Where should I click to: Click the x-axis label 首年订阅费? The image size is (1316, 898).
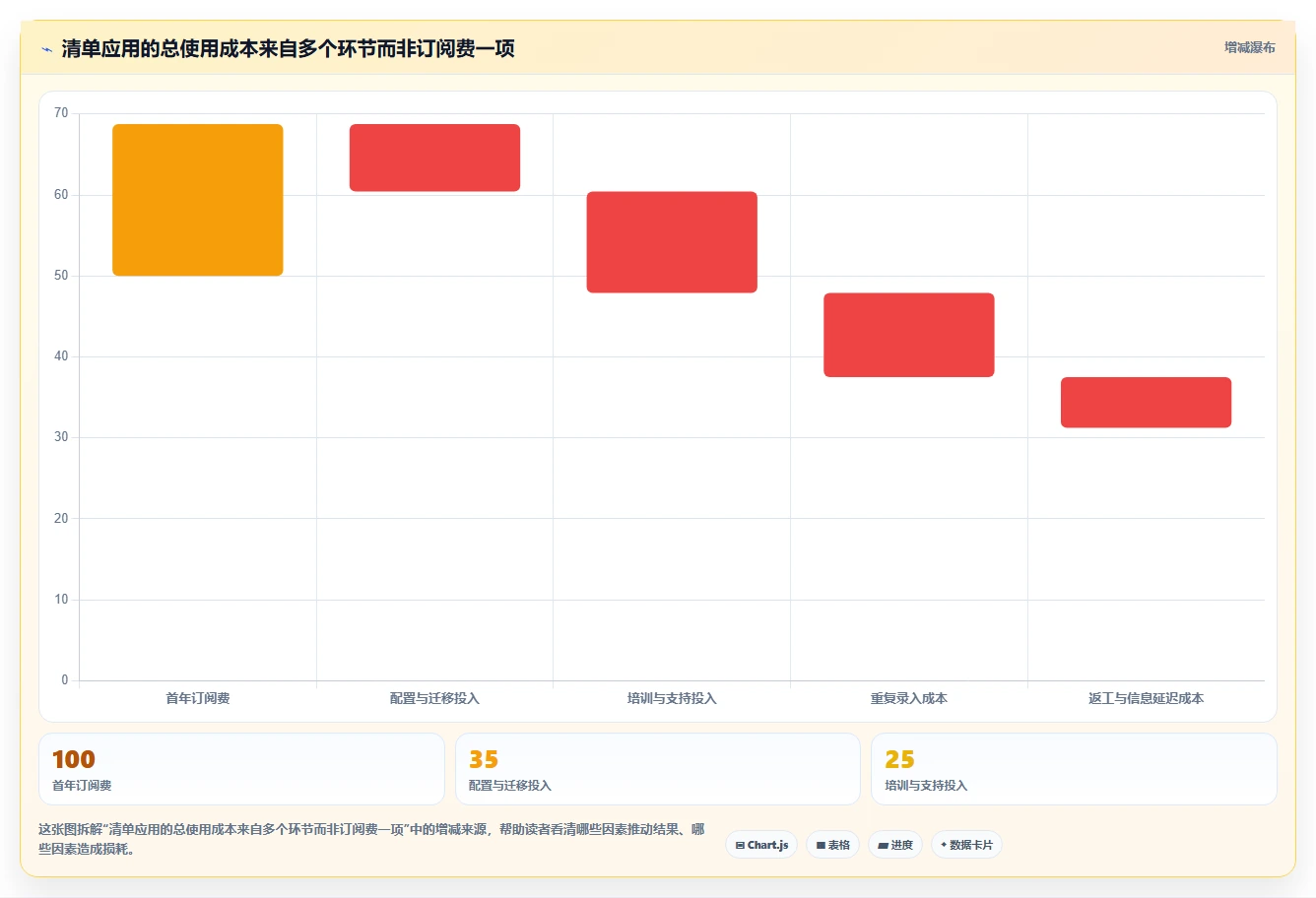(198, 698)
